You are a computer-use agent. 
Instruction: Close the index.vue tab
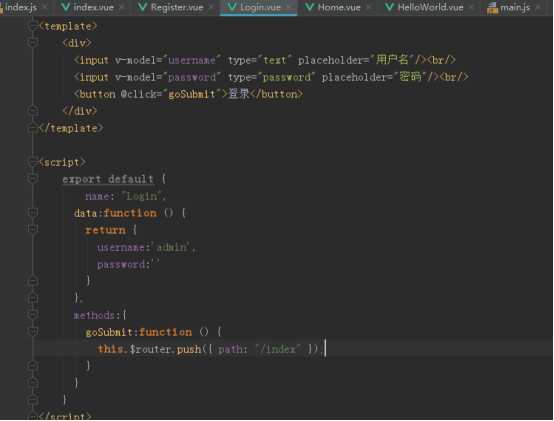(121, 8)
